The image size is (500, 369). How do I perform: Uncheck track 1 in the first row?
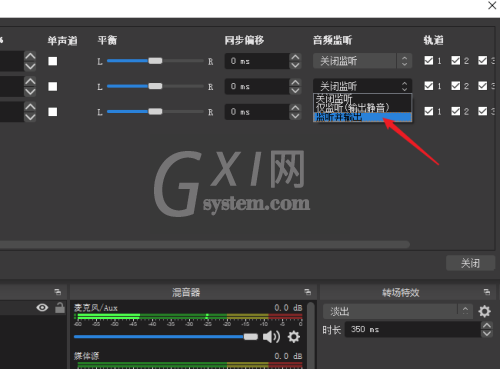tap(429, 60)
